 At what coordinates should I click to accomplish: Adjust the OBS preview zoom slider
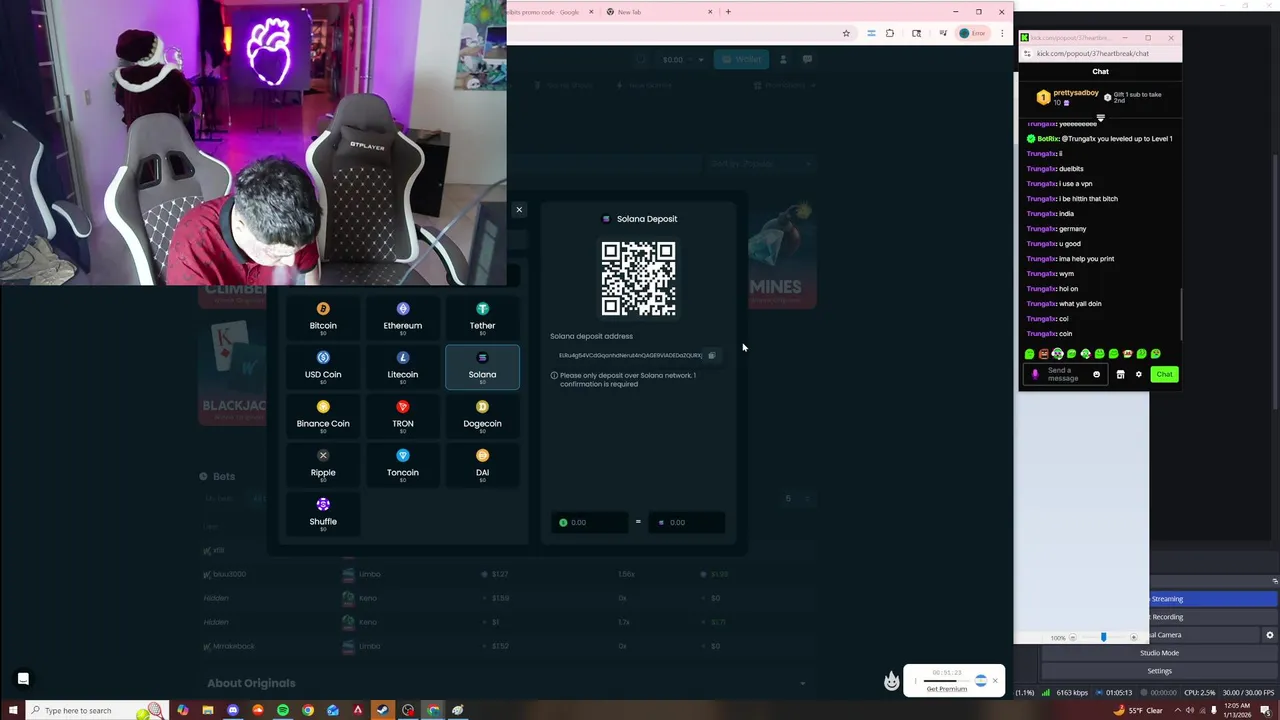click(1103, 637)
